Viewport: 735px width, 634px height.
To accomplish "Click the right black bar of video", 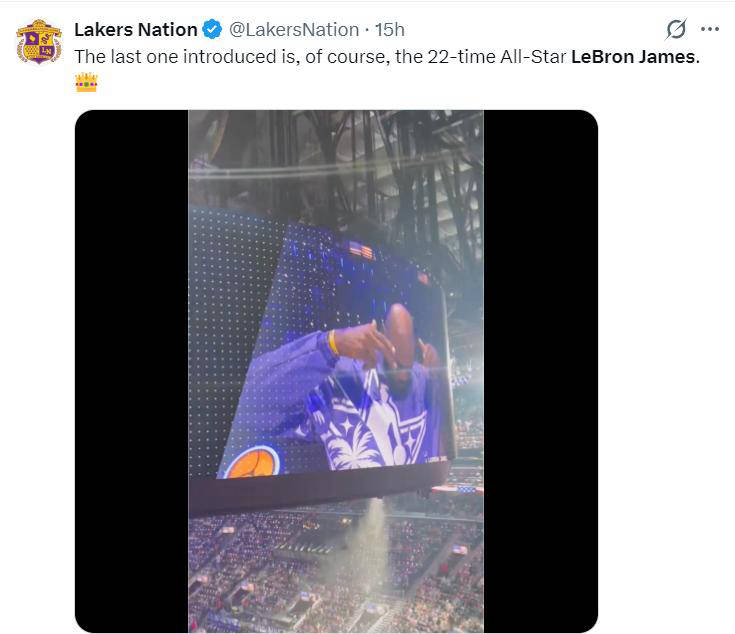I will point(540,371).
